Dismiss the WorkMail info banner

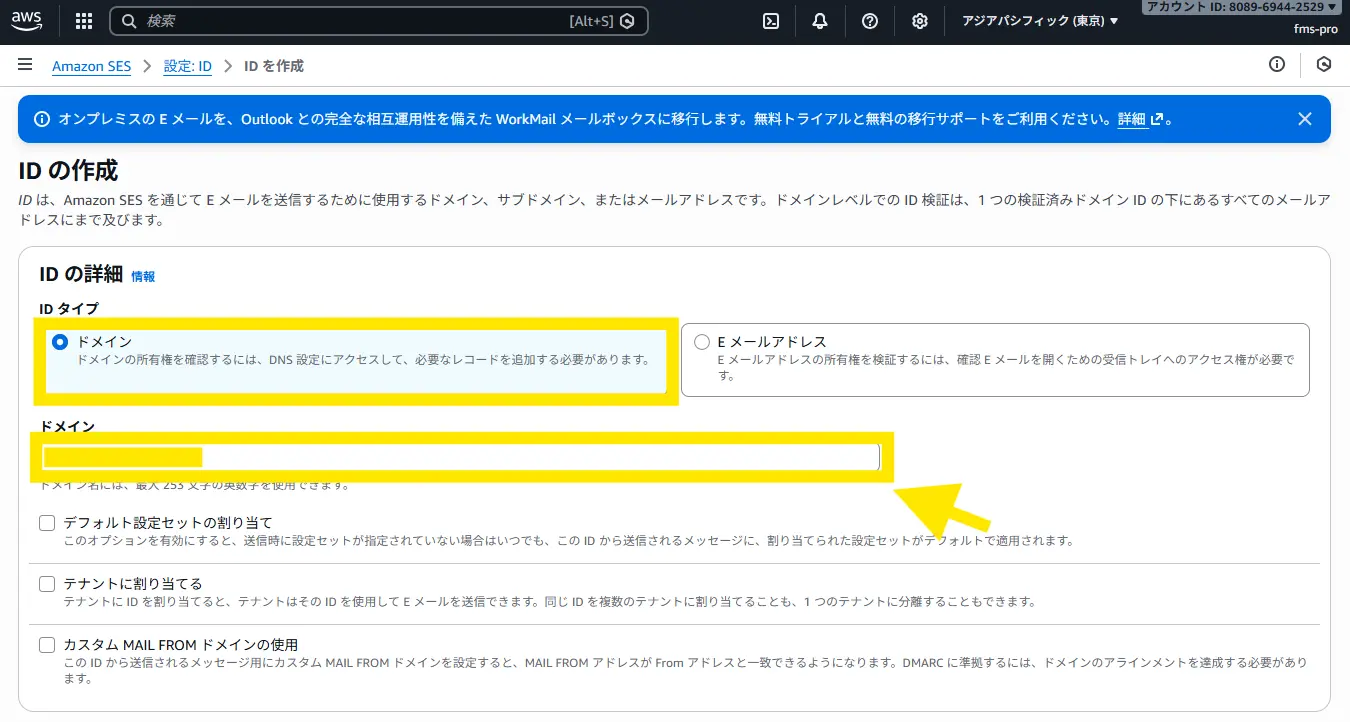coord(1304,119)
